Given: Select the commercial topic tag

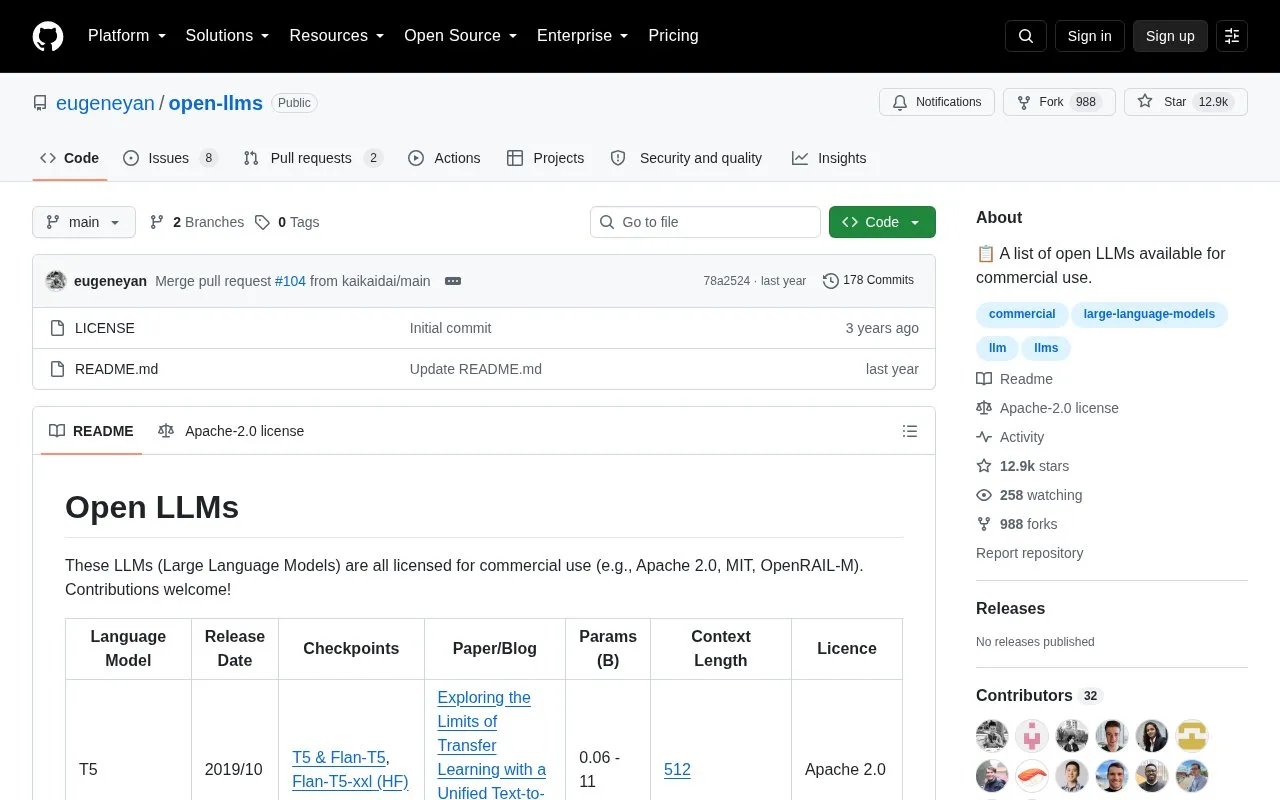Looking at the screenshot, I should tap(1022, 314).
